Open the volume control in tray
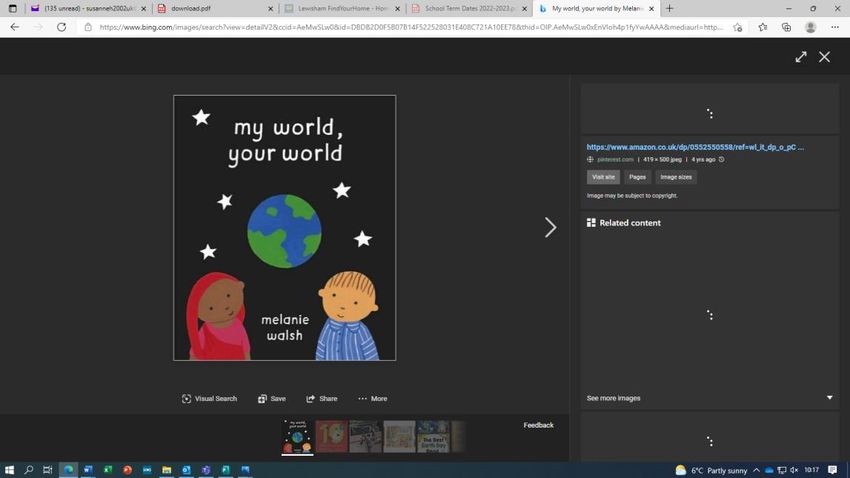The height and width of the screenshot is (478, 850). pyautogui.click(x=794, y=470)
